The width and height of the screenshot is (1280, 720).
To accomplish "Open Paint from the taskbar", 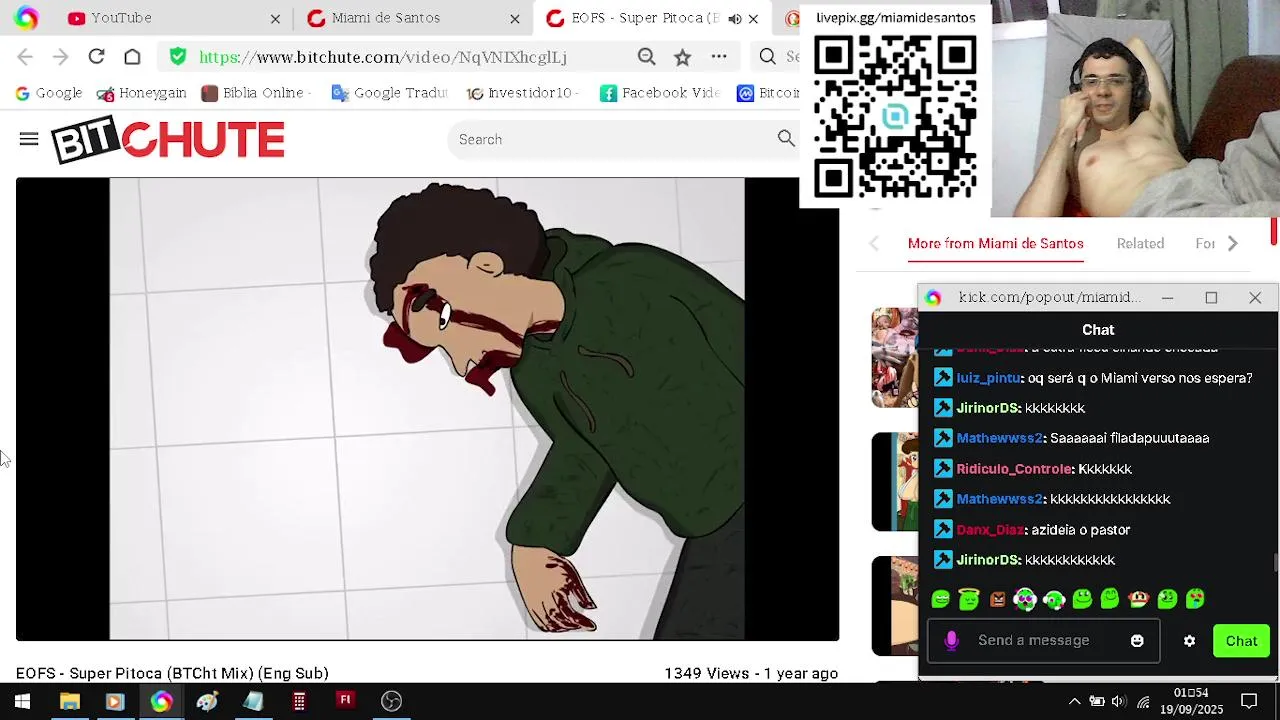I will [207, 701].
